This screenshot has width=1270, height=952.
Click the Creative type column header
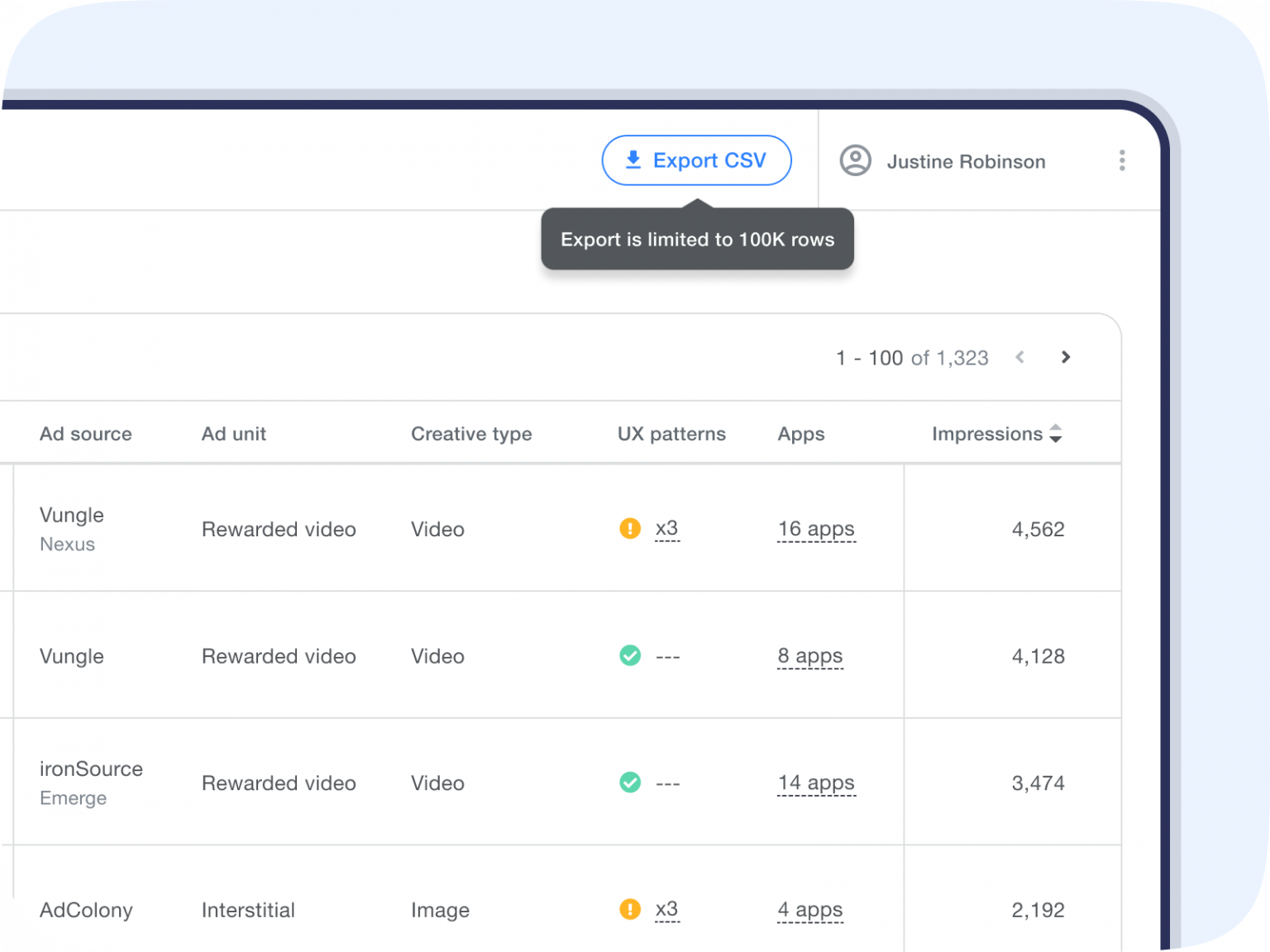pos(471,433)
